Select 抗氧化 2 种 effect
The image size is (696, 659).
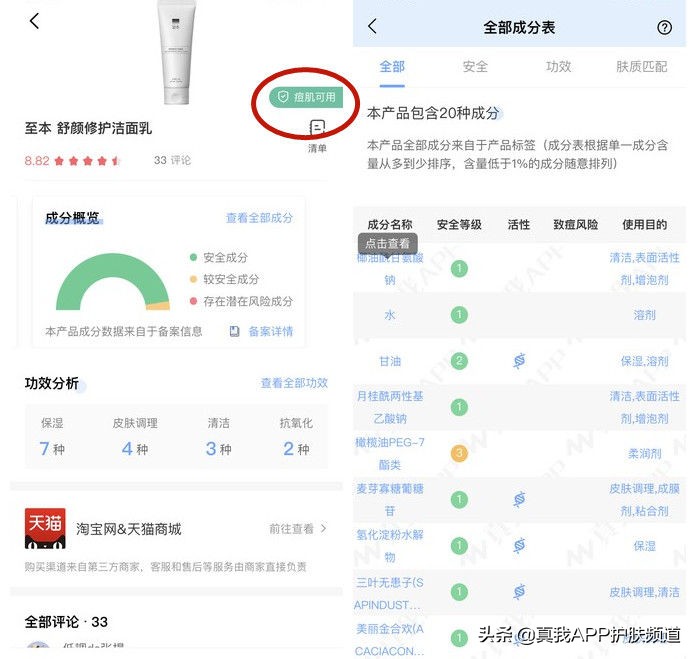(x=296, y=436)
